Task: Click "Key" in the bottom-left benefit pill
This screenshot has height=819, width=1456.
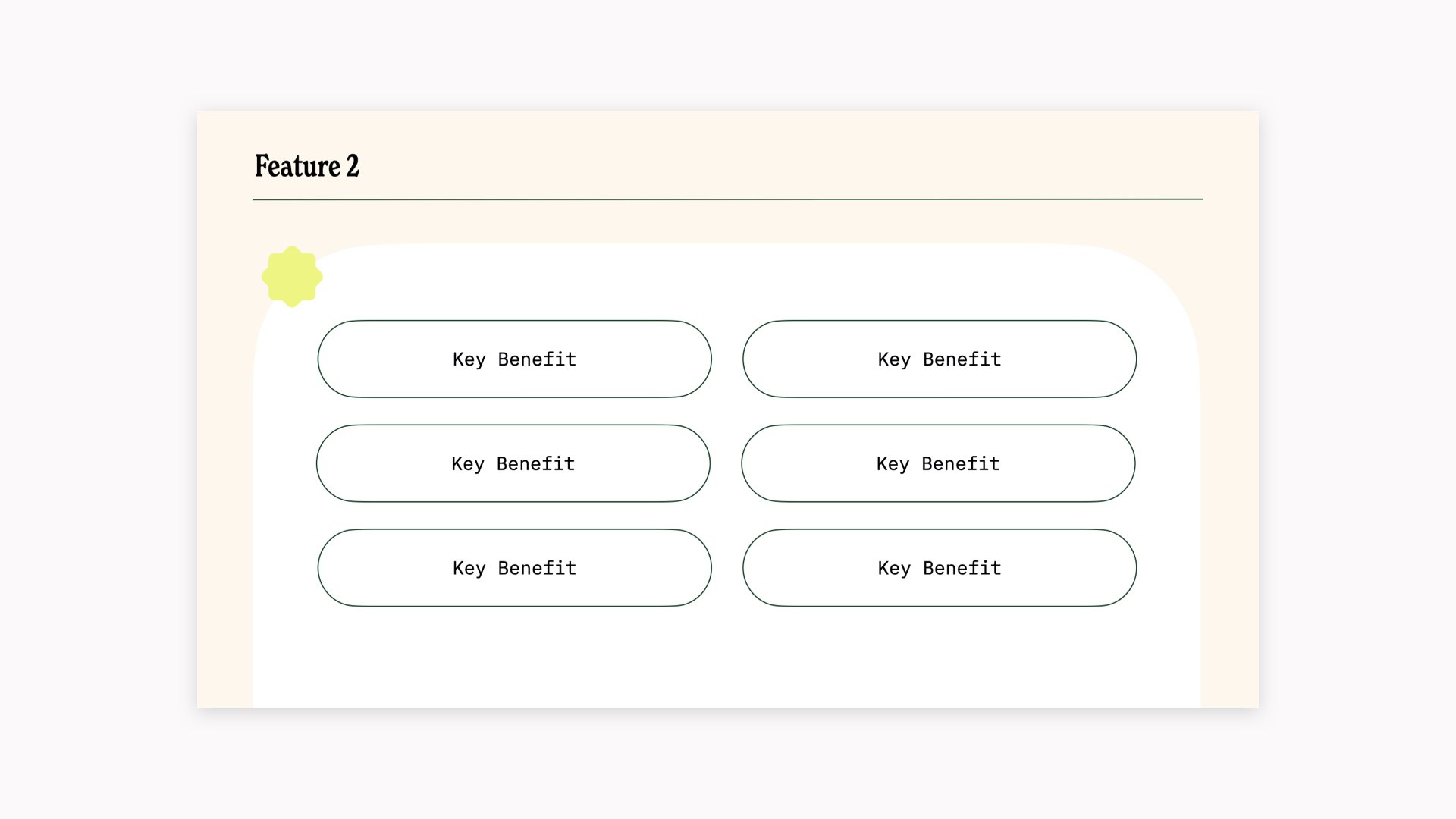Action: point(469,569)
